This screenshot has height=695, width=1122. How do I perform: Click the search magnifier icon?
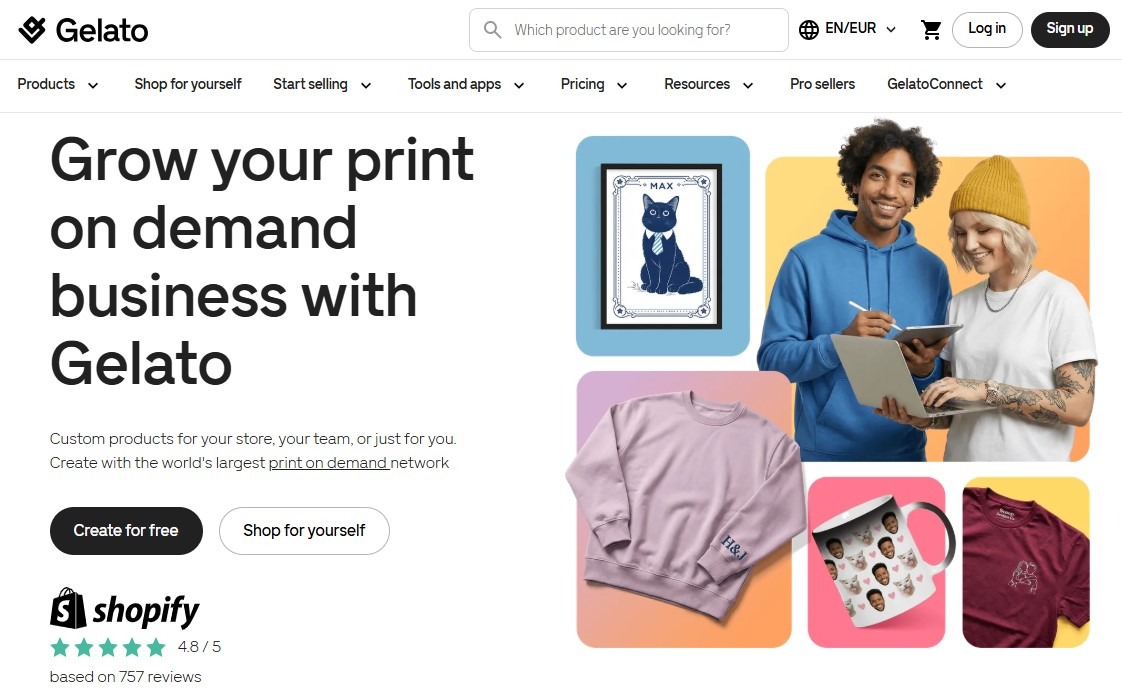click(492, 30)
